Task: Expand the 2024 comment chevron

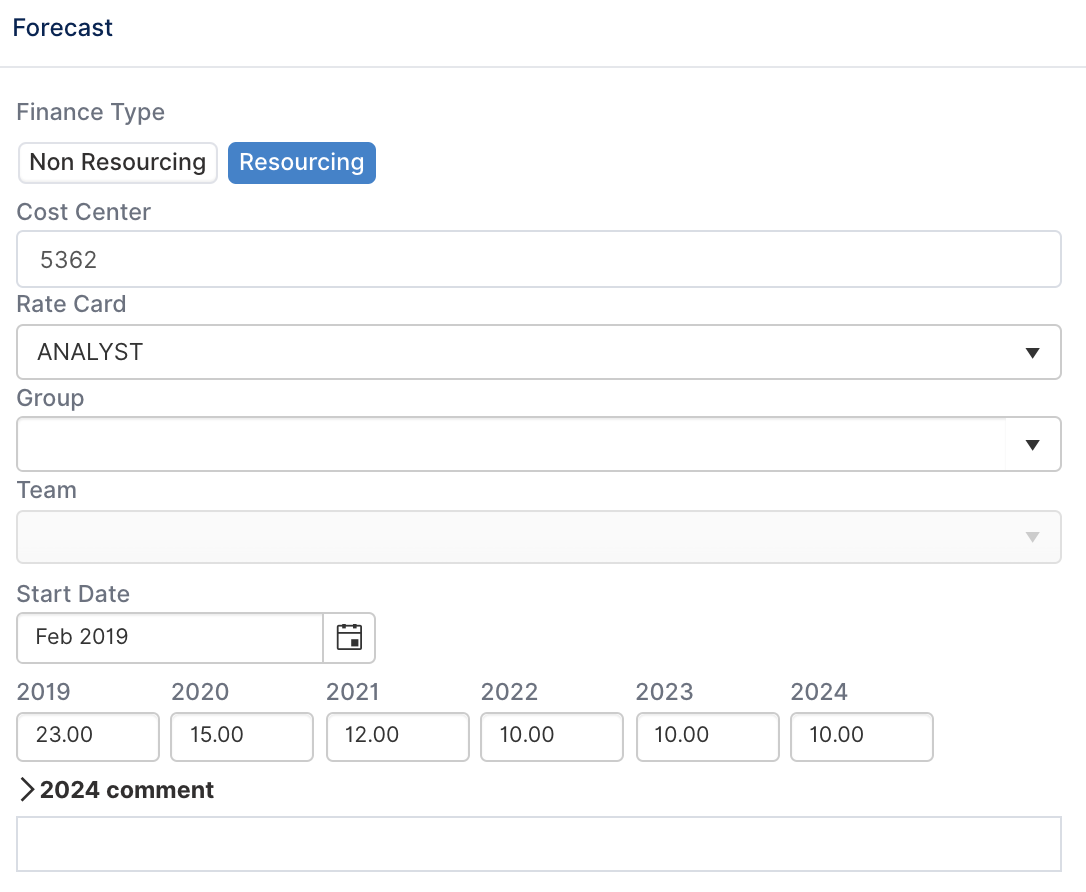Action: (26, 790)
